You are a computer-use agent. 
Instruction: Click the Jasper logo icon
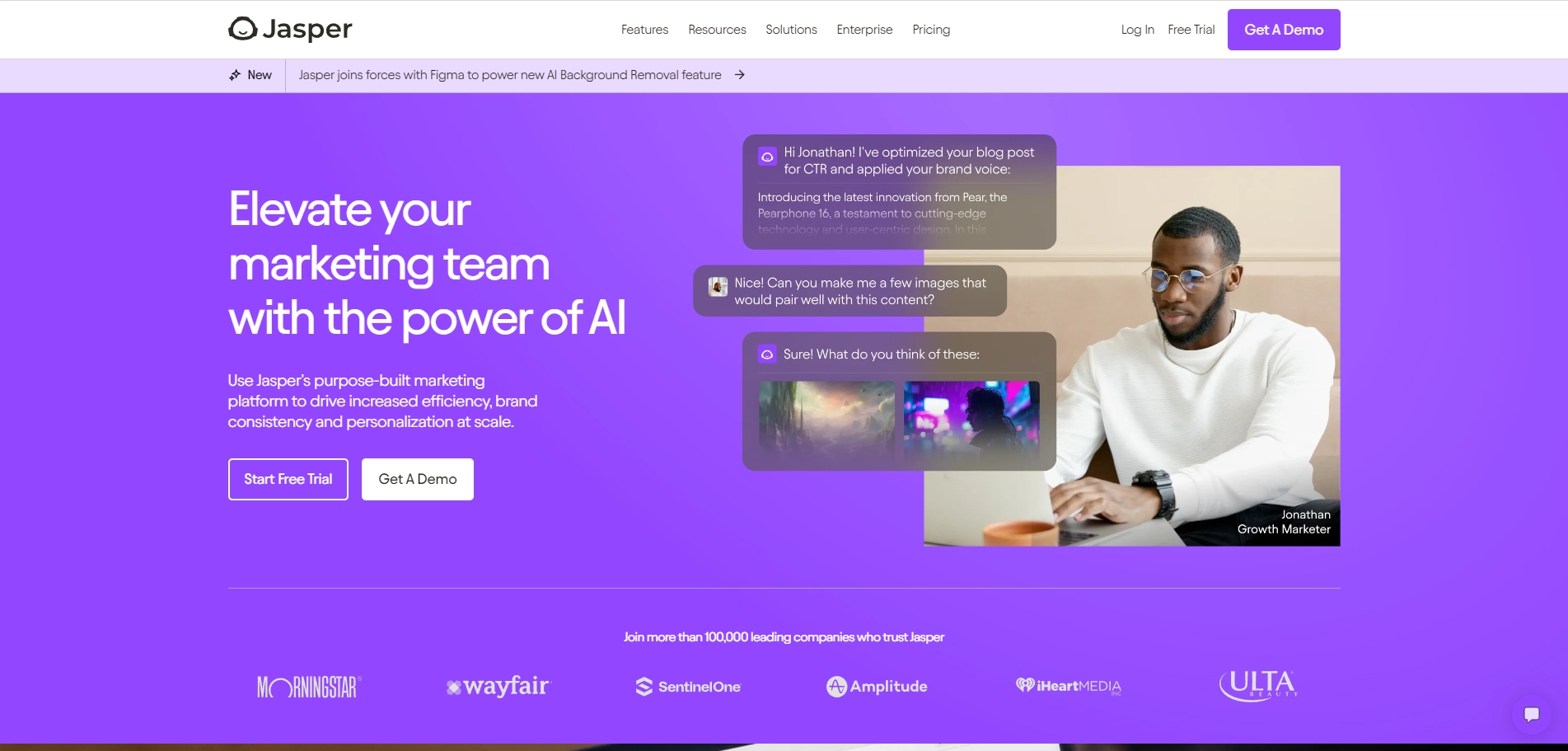[243, 29]
